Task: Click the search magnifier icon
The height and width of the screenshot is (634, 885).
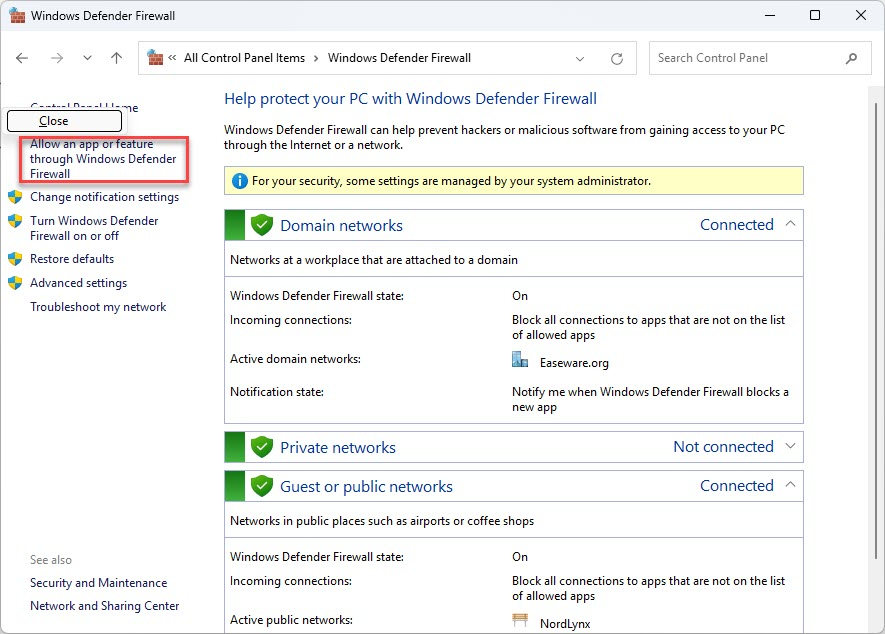Action: click(851, 58)
